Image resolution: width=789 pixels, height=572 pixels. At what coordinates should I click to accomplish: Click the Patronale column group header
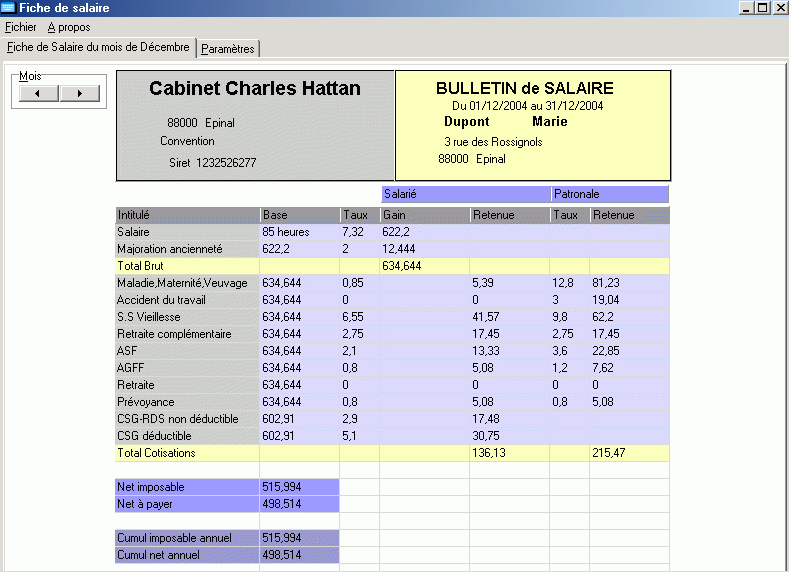(610, 194)
